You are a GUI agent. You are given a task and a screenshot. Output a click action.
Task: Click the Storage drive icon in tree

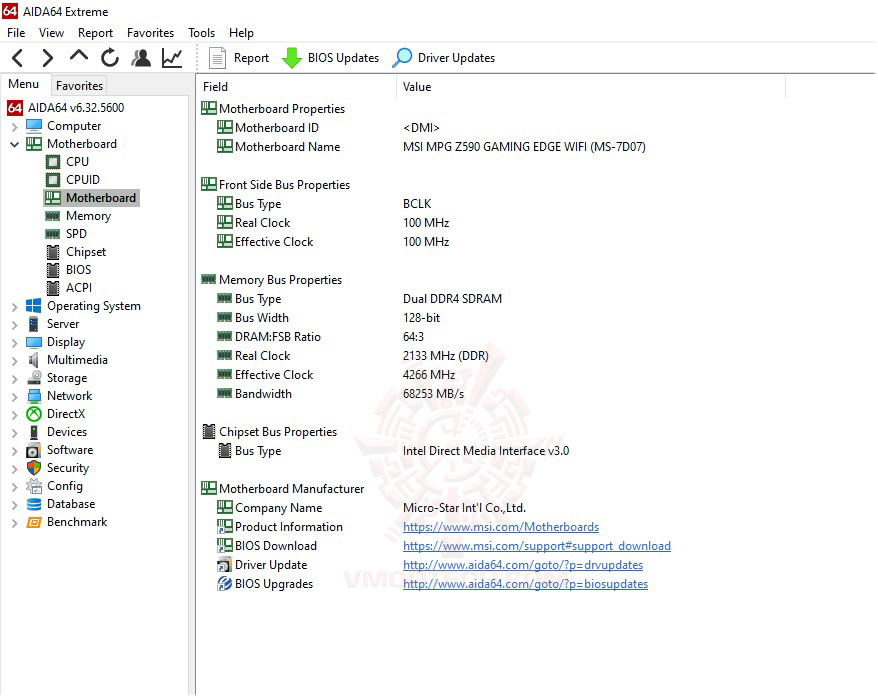coord(34,378)
